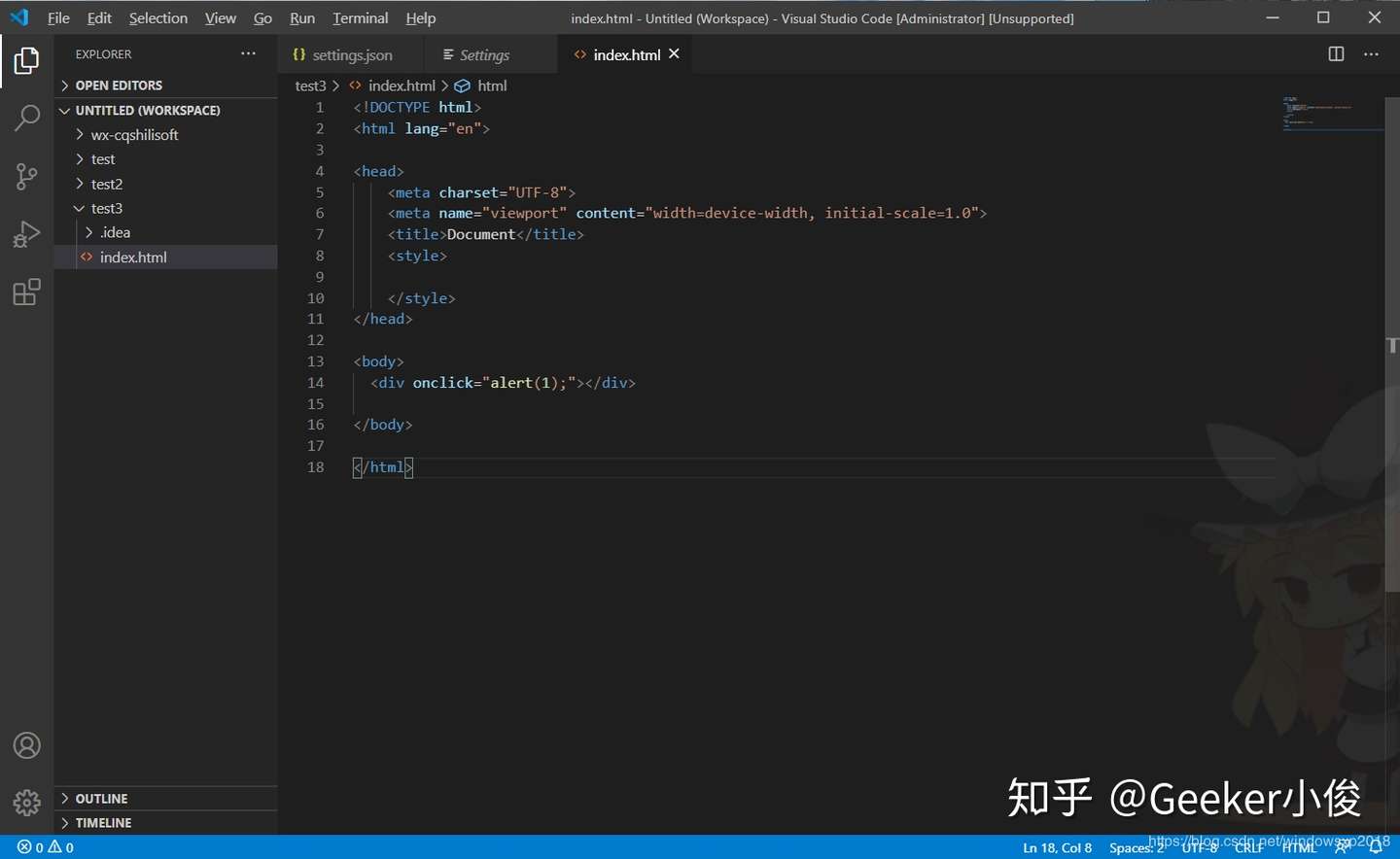Image resolution: width=1400 pixels, height=859 pixels.
Task: Switch to the index.html tab
Action: click(x=627, y=54)
